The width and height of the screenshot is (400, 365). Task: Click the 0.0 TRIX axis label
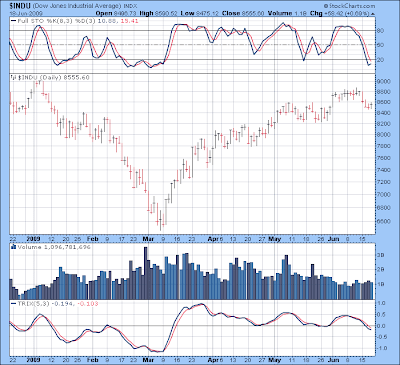point(381,326)
